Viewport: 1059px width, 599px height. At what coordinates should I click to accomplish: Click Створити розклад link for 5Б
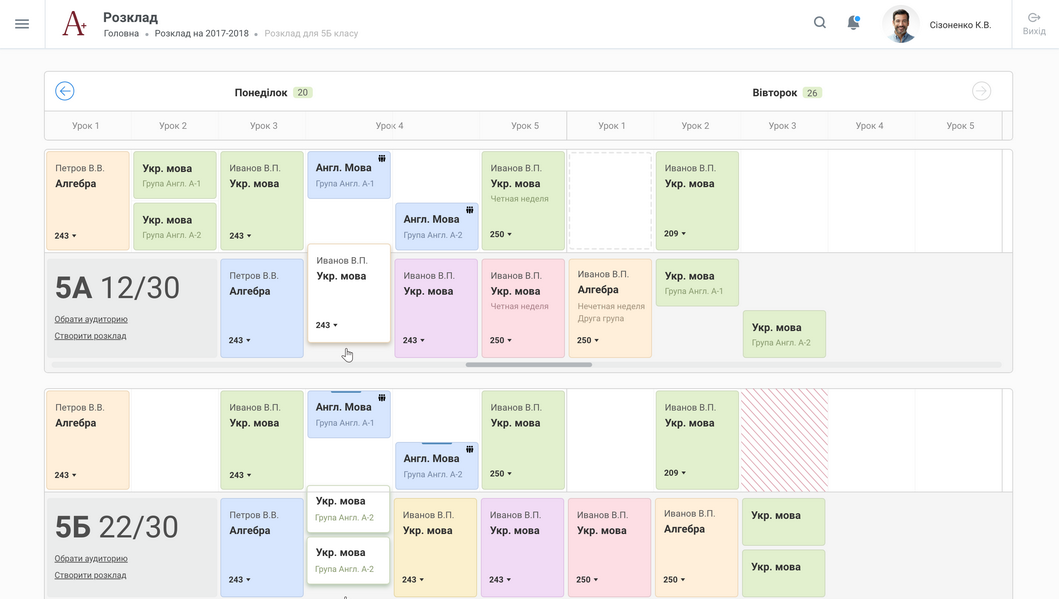[91, 575]
